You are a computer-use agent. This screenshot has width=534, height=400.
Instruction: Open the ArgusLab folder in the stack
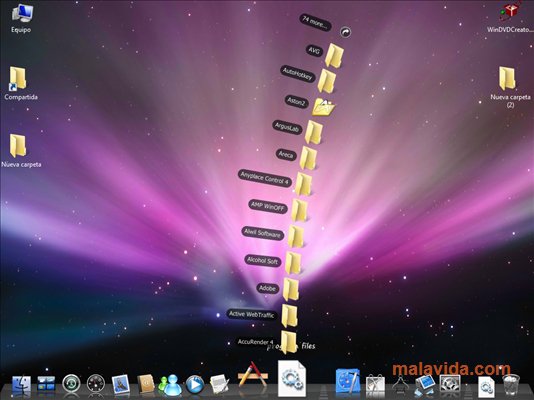(314, 132)
